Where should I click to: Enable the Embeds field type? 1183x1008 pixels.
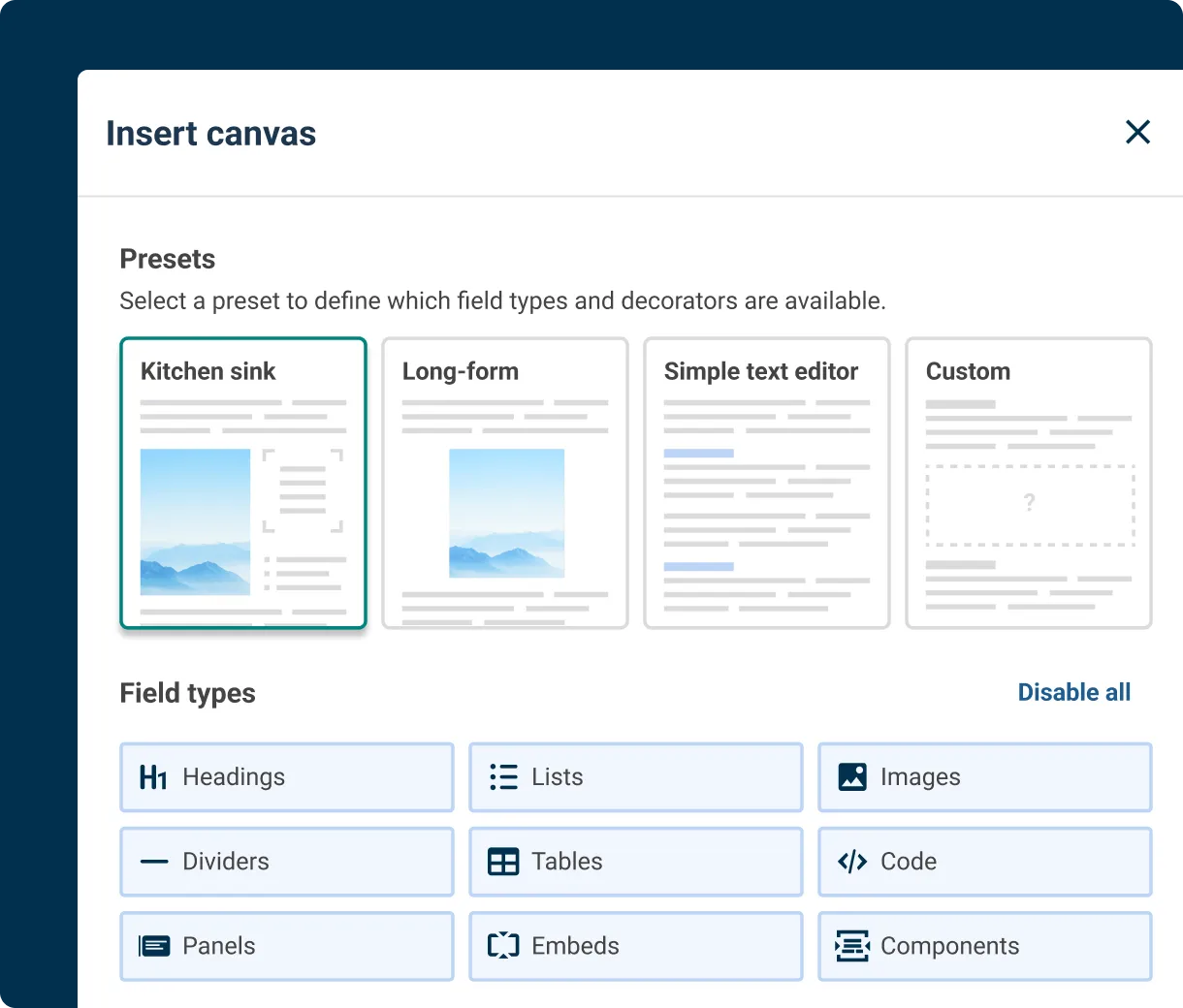pyautogui.click(x=635, y=946)
